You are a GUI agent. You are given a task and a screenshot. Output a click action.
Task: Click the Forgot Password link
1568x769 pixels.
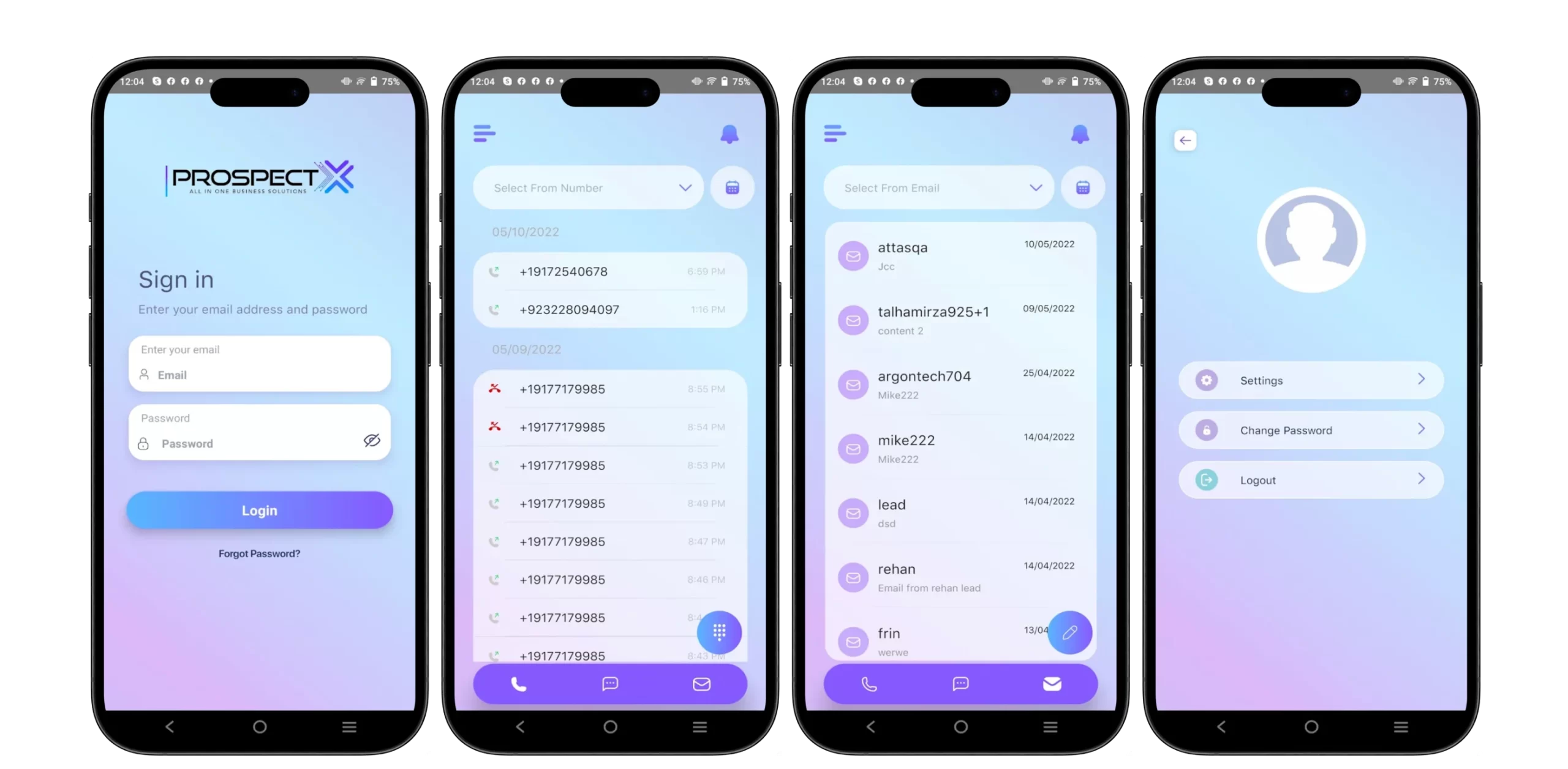pos(259,553)
